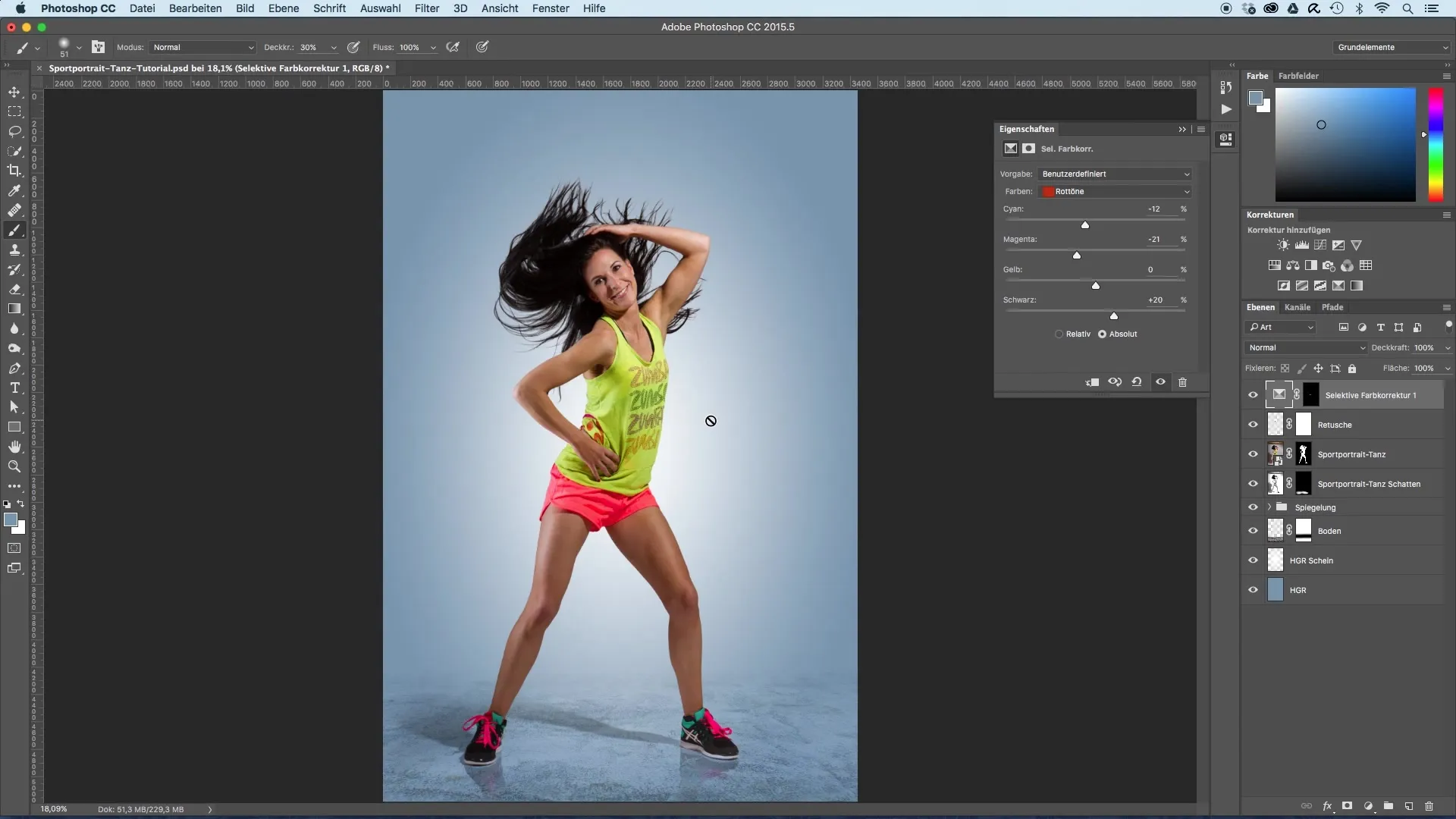1456x819 pixels.
Task: Expand the Spiegelung layer group
Action: point(1269,507)
